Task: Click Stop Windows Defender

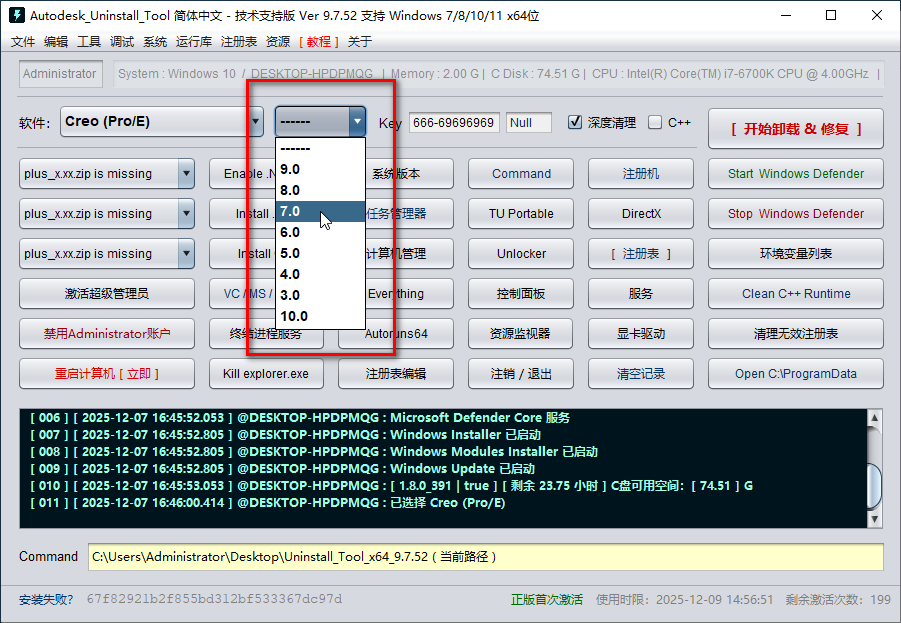Action: click(796, 214)
